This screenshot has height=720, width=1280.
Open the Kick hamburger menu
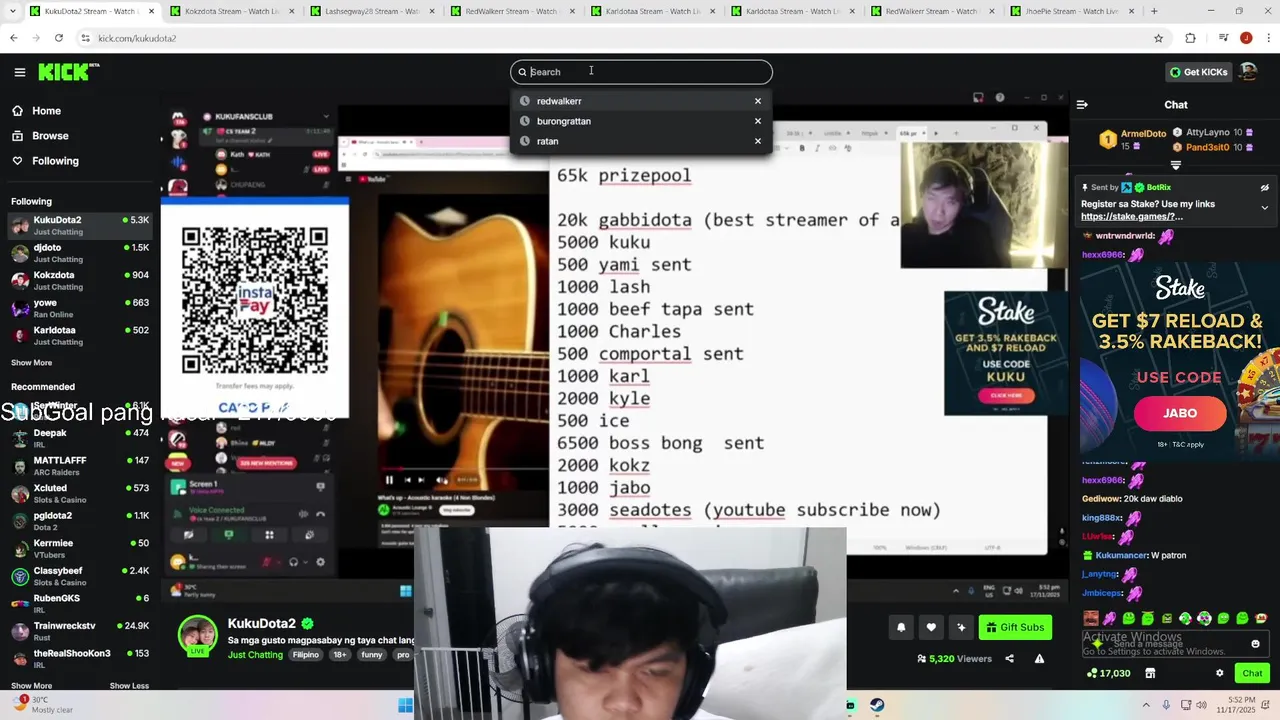[x=20, y=72]
